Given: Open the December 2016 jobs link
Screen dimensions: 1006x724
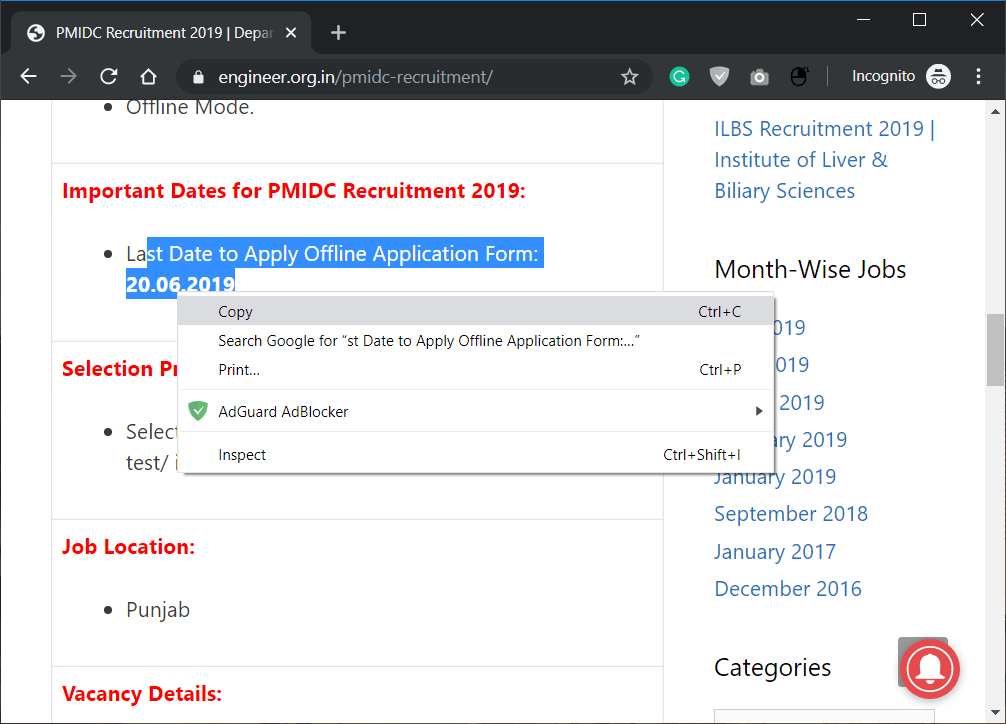Looking at the screenshot, I should [788, 589].
